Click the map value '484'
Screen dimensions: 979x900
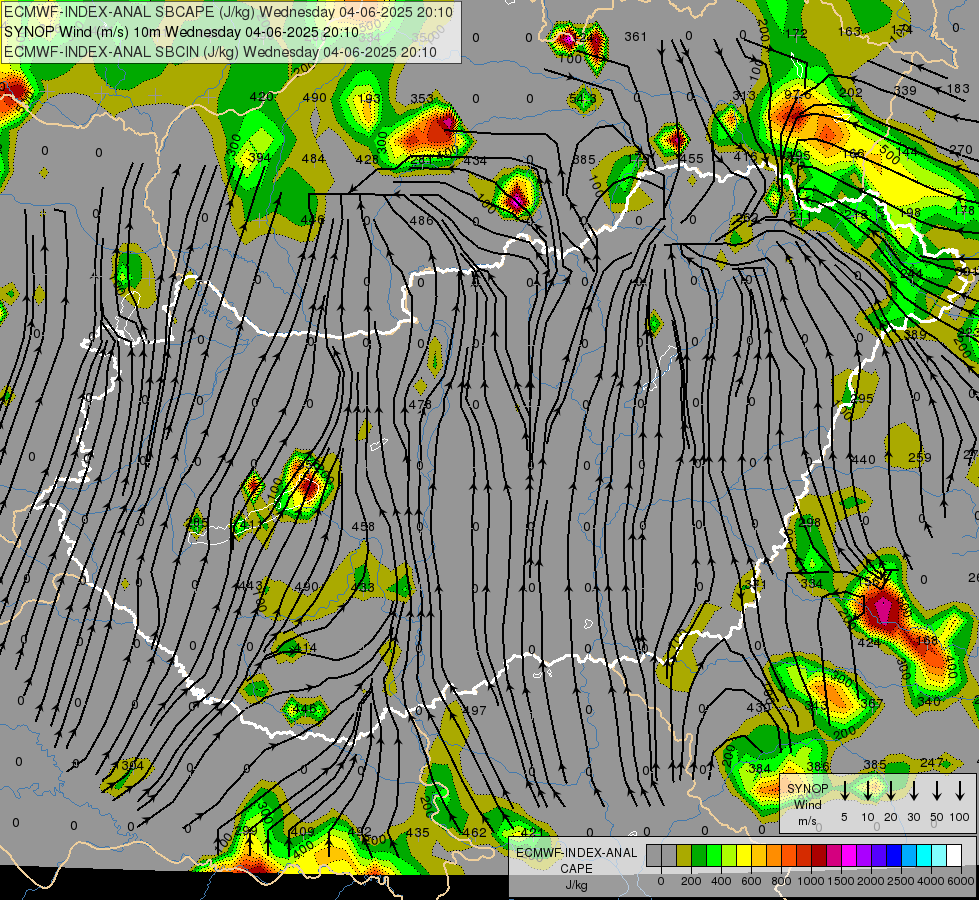click(313, 159)
